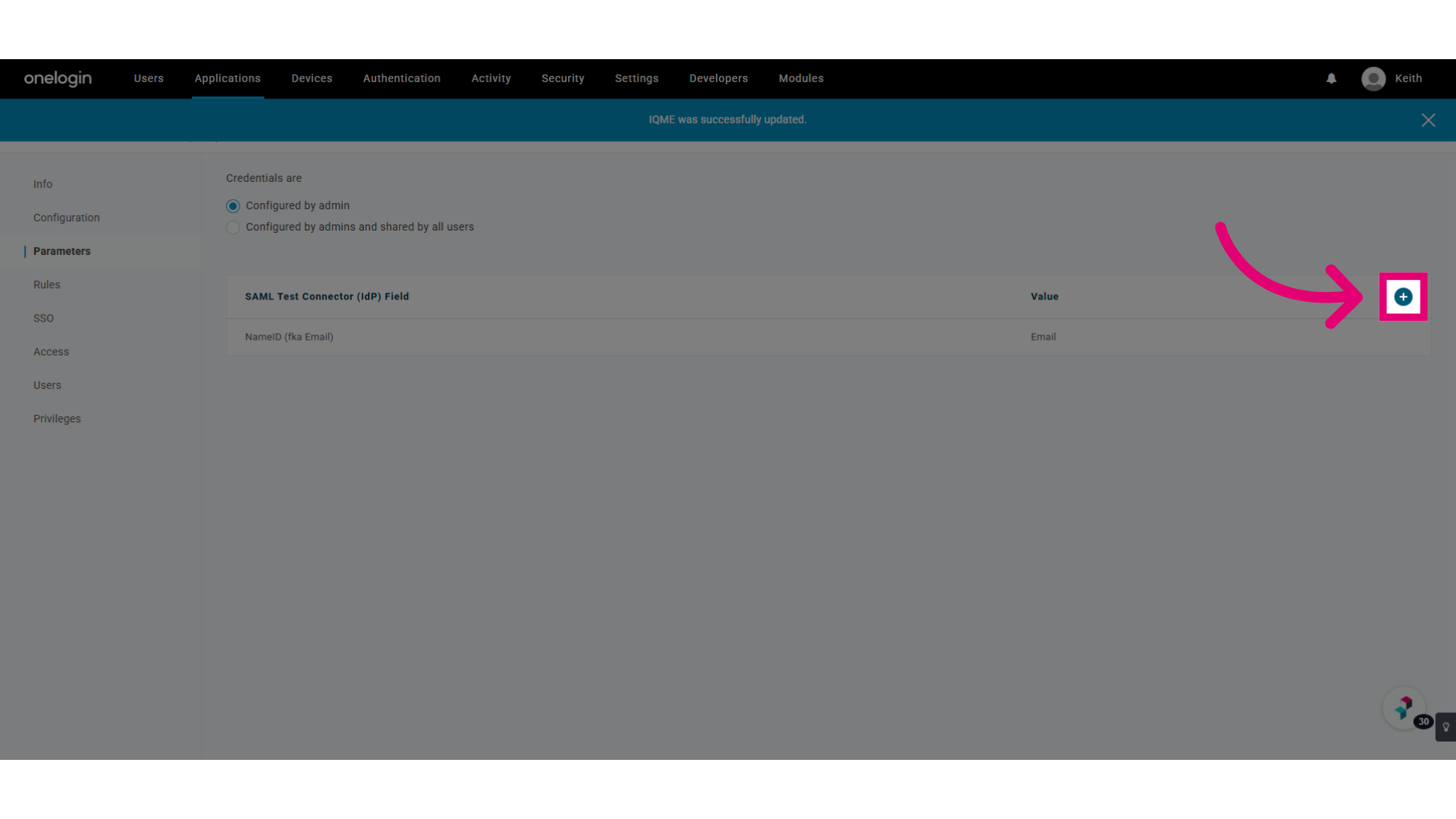Screen dimensions: 1456x819
Task: Go to the SSO sidebar tab
Action: coord(43,318)
